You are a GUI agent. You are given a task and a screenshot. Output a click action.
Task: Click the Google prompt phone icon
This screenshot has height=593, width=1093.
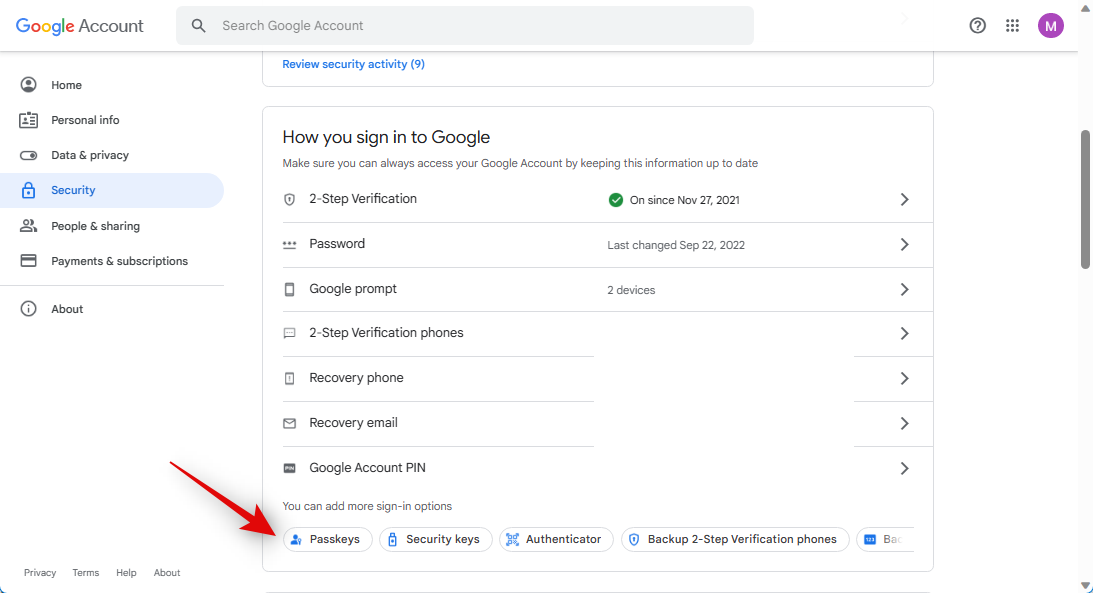(289, 289)
